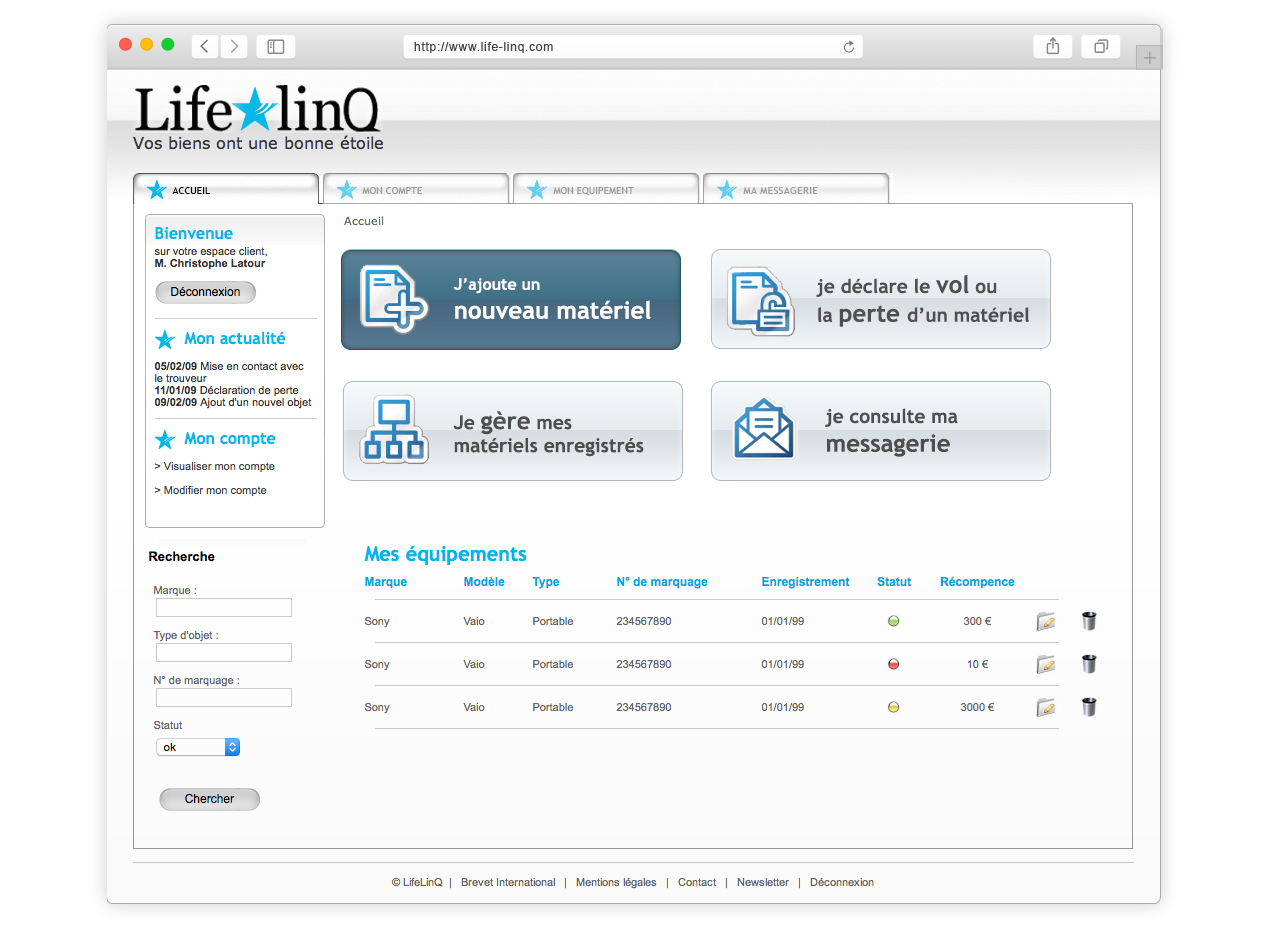Switch to the Mon Equipement tab
The image size is (1280, 928).
pos(606,189)
